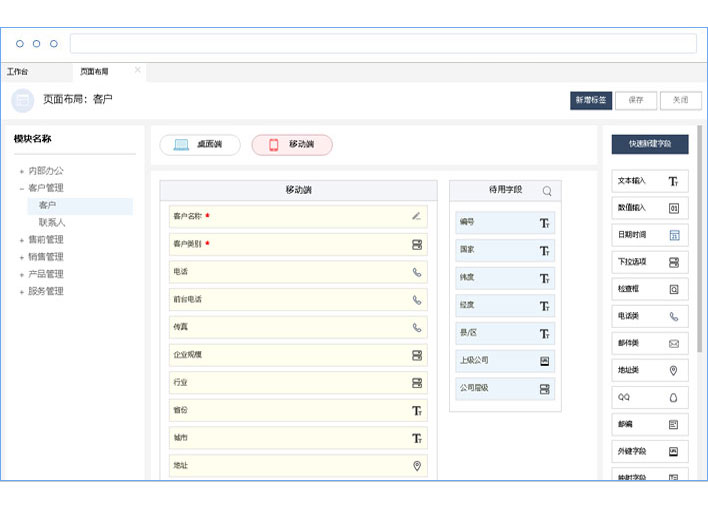Click the location pin icon in 地址 field
This screenshot has width=708, height=520.
[417, 465]
